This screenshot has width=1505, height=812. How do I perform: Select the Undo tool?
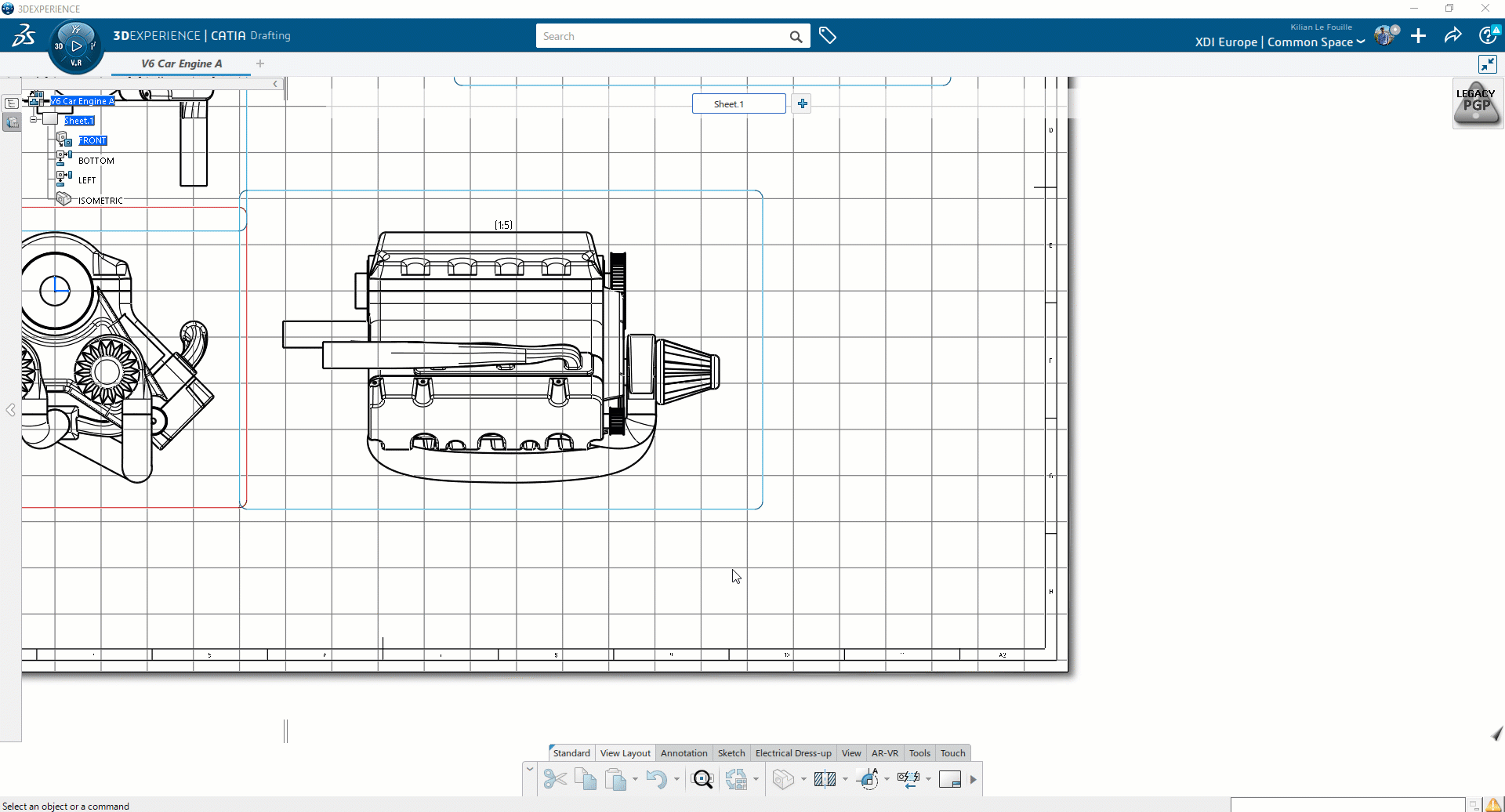coord(658,778)
